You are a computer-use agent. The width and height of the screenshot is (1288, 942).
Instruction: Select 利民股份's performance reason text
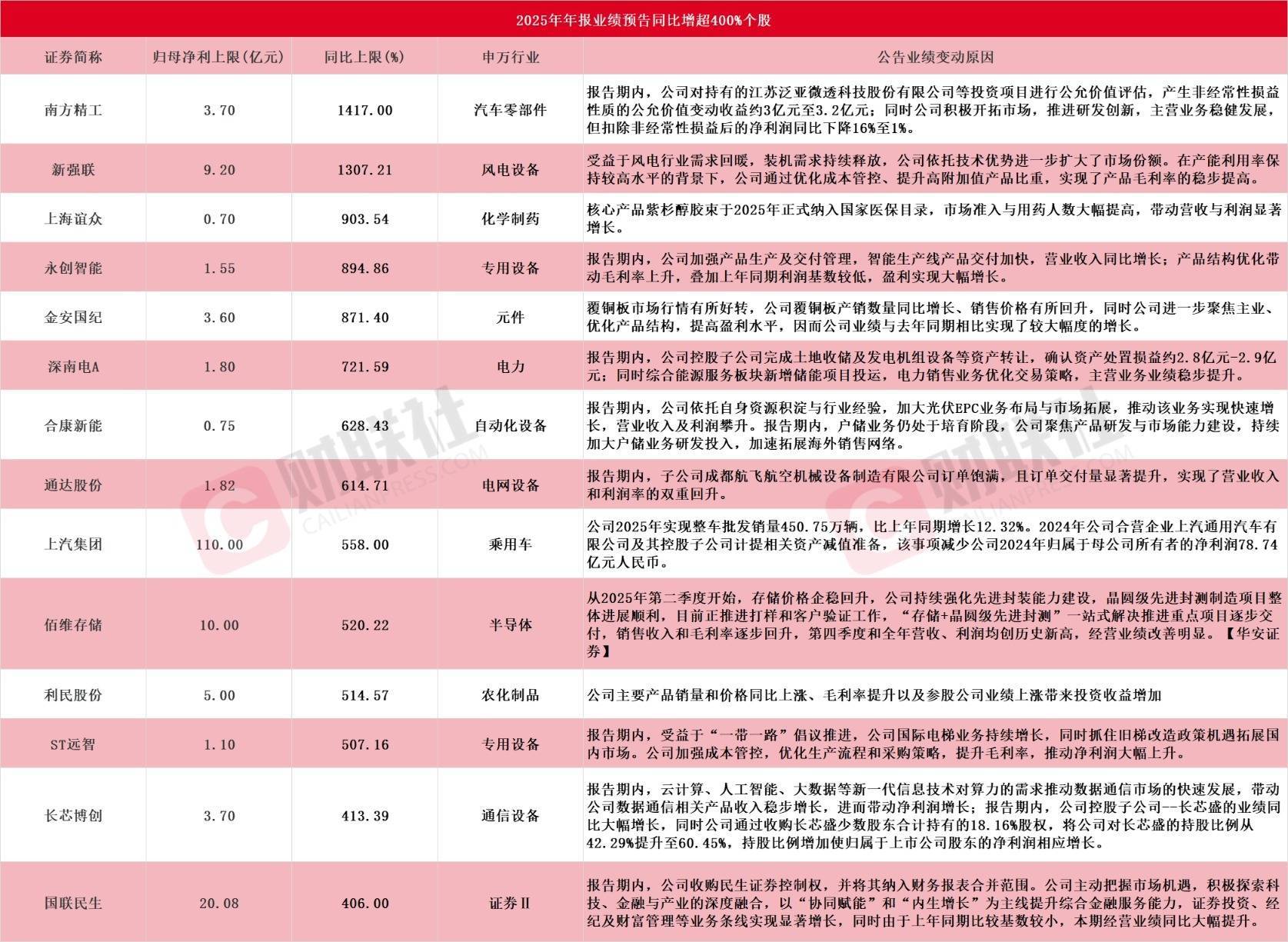[x=874, y=695]
